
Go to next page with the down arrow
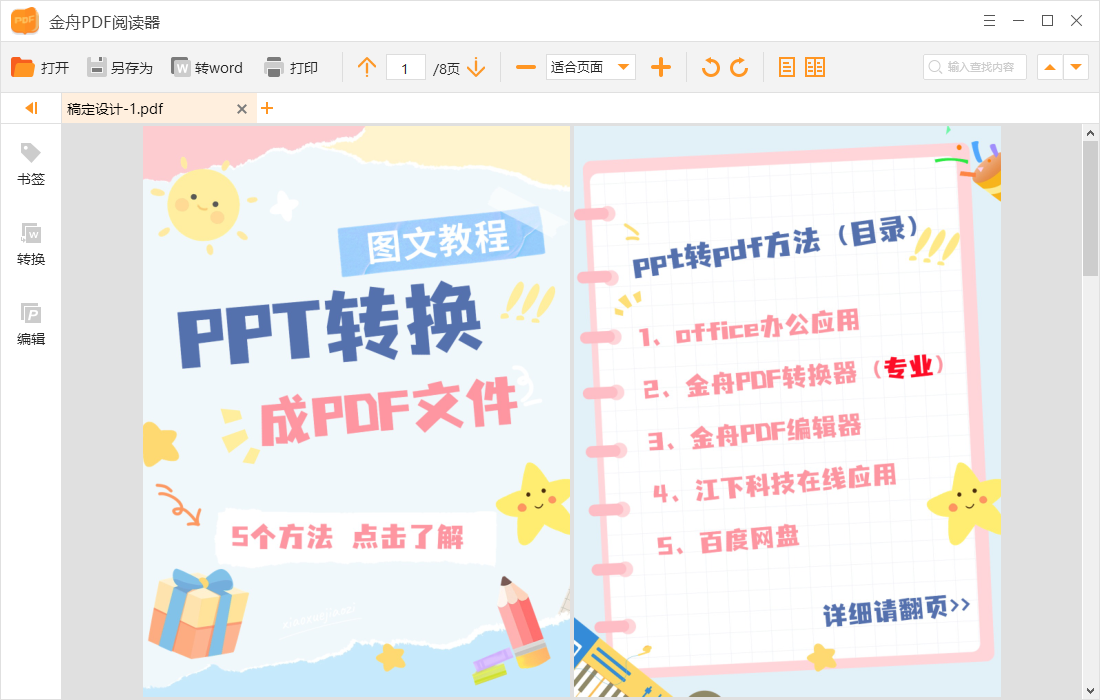tap(477, 67)
